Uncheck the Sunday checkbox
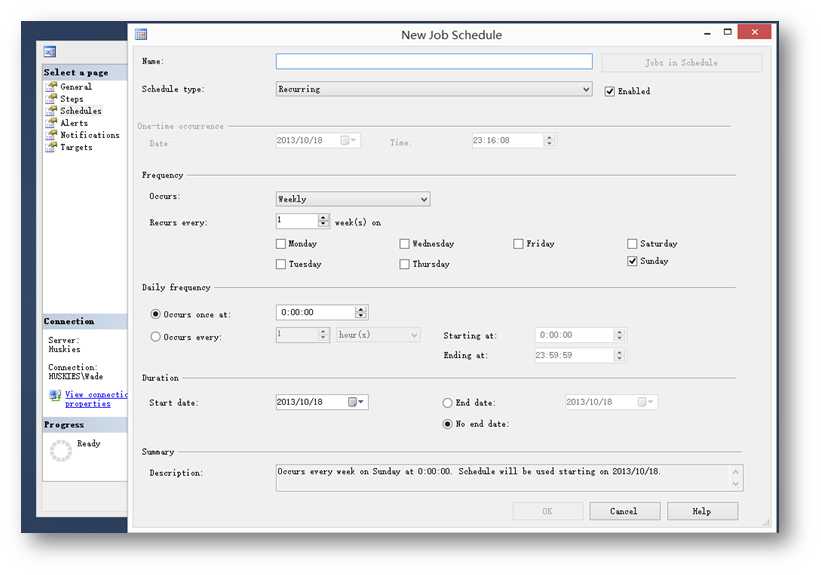This screenshot has width=821, height=575. (632, 261)
